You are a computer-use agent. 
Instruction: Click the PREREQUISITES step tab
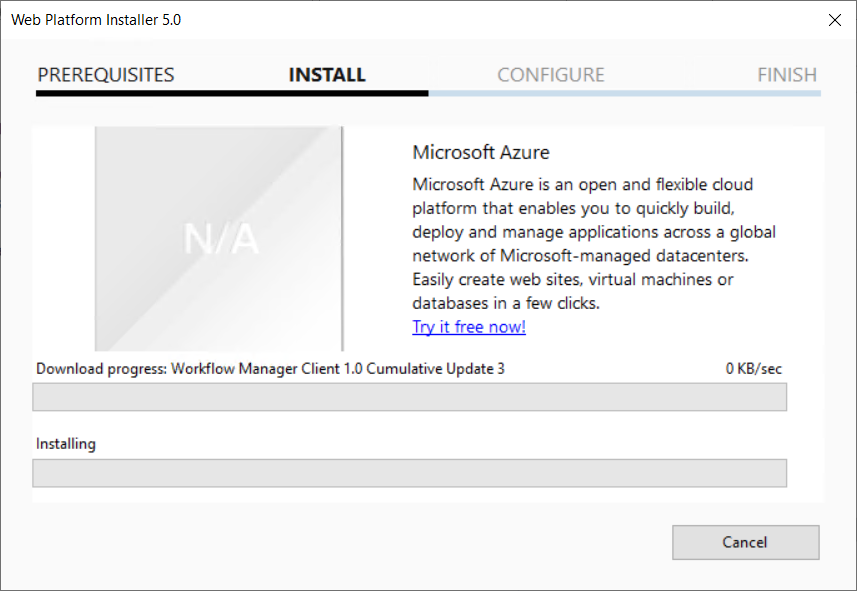(105, 75)
